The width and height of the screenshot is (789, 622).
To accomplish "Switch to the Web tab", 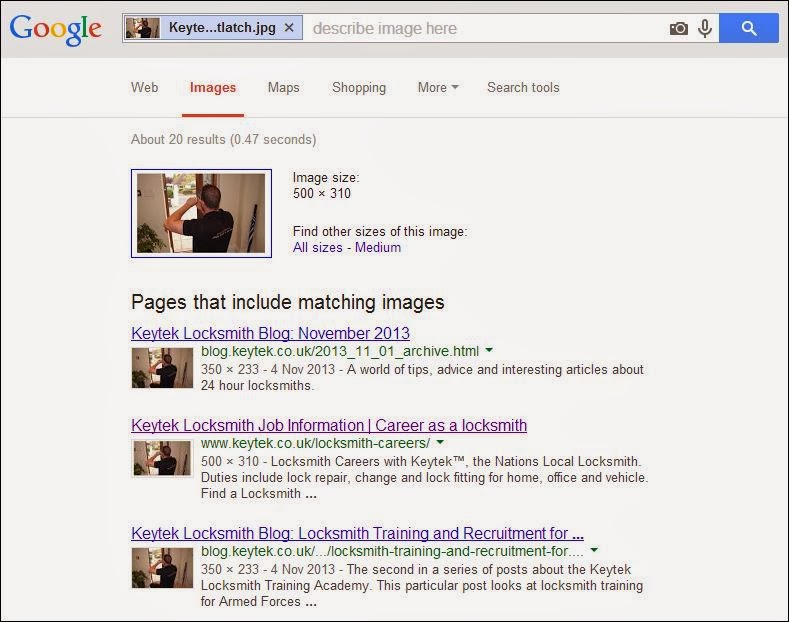I will click(144, 88).
